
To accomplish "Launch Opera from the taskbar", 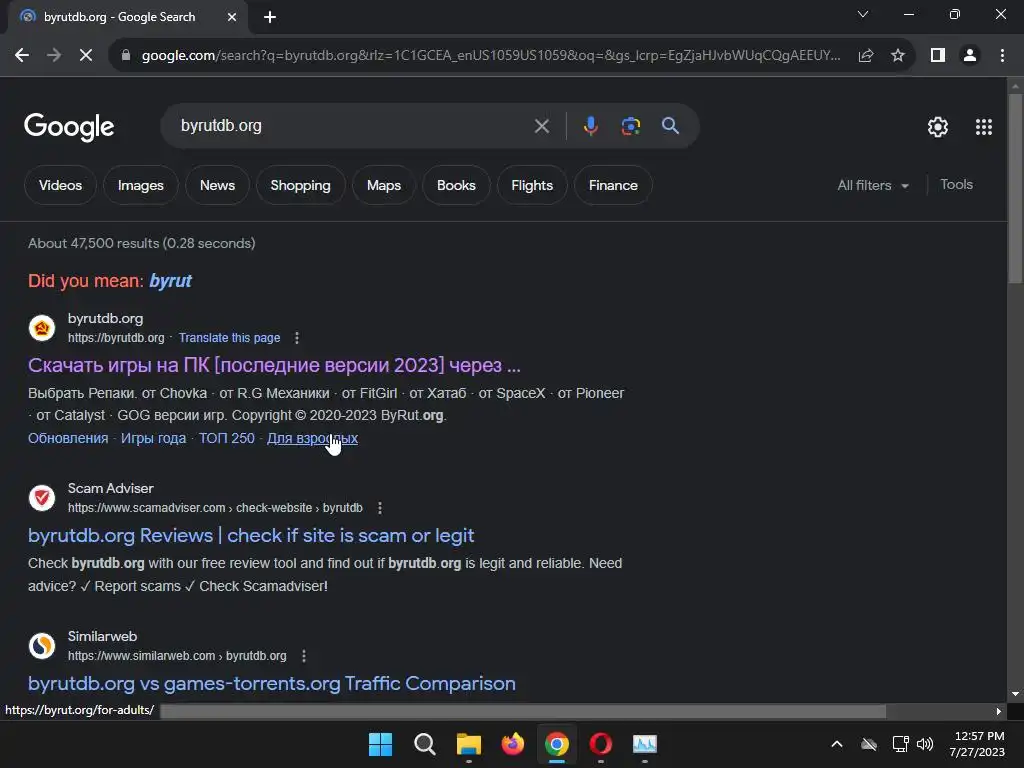I will [601, 744].
